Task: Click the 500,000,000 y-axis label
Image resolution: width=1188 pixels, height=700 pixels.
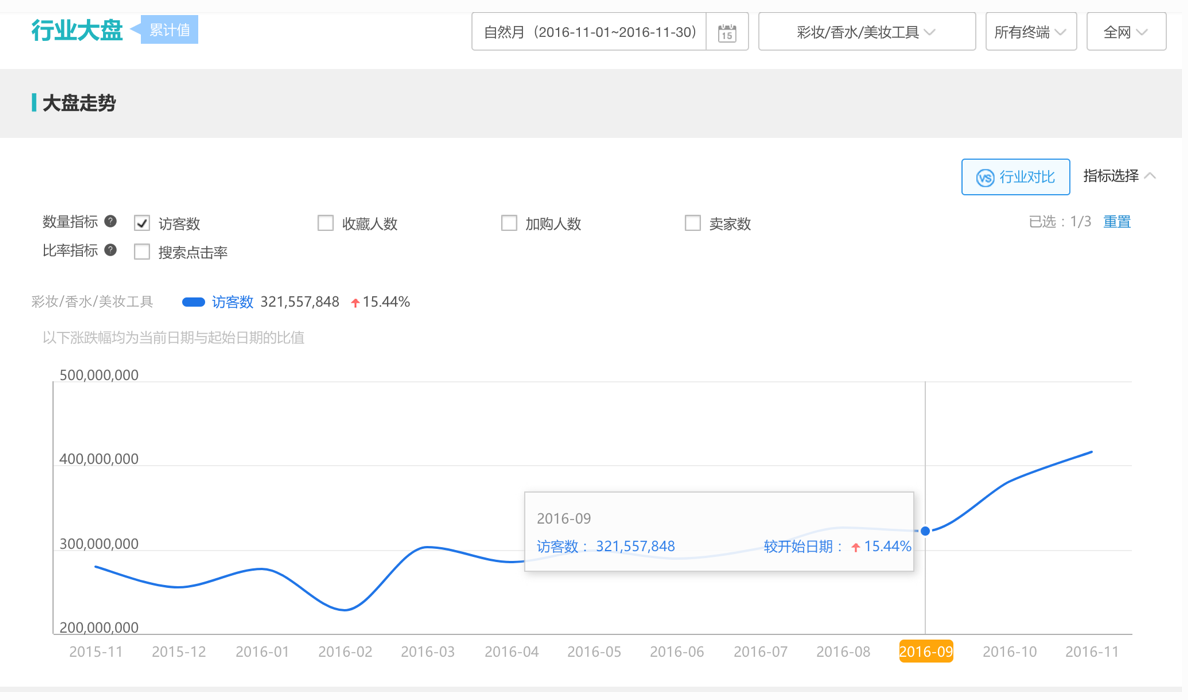Action: coord(98,375)
